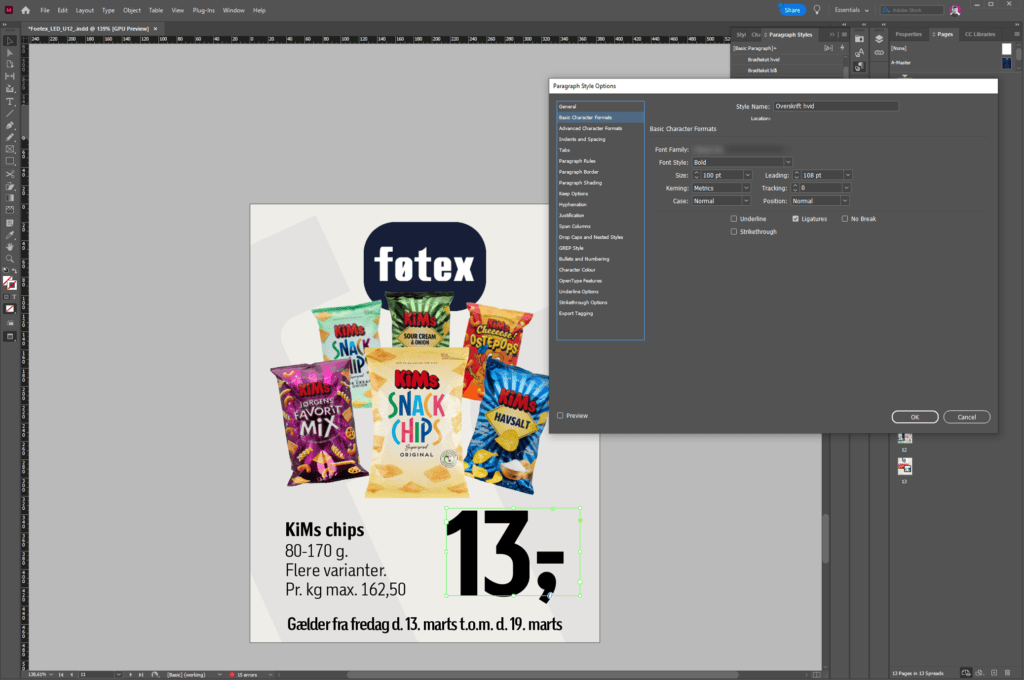
Task: Select the Note tool
Action: 10,223
